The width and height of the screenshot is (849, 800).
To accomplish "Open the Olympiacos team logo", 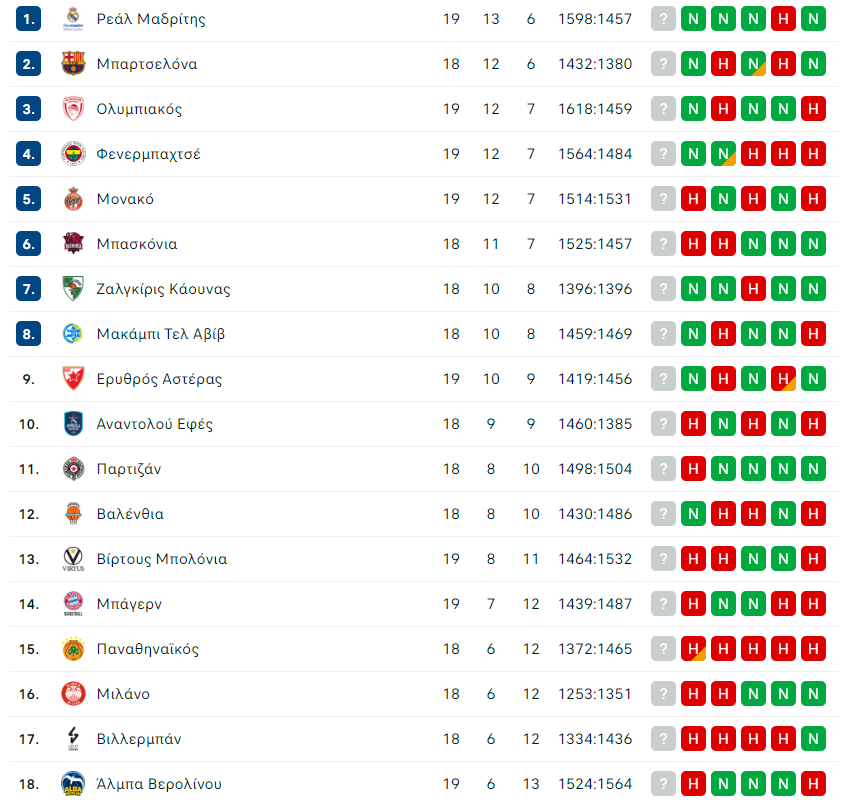I will coord(73,109).
